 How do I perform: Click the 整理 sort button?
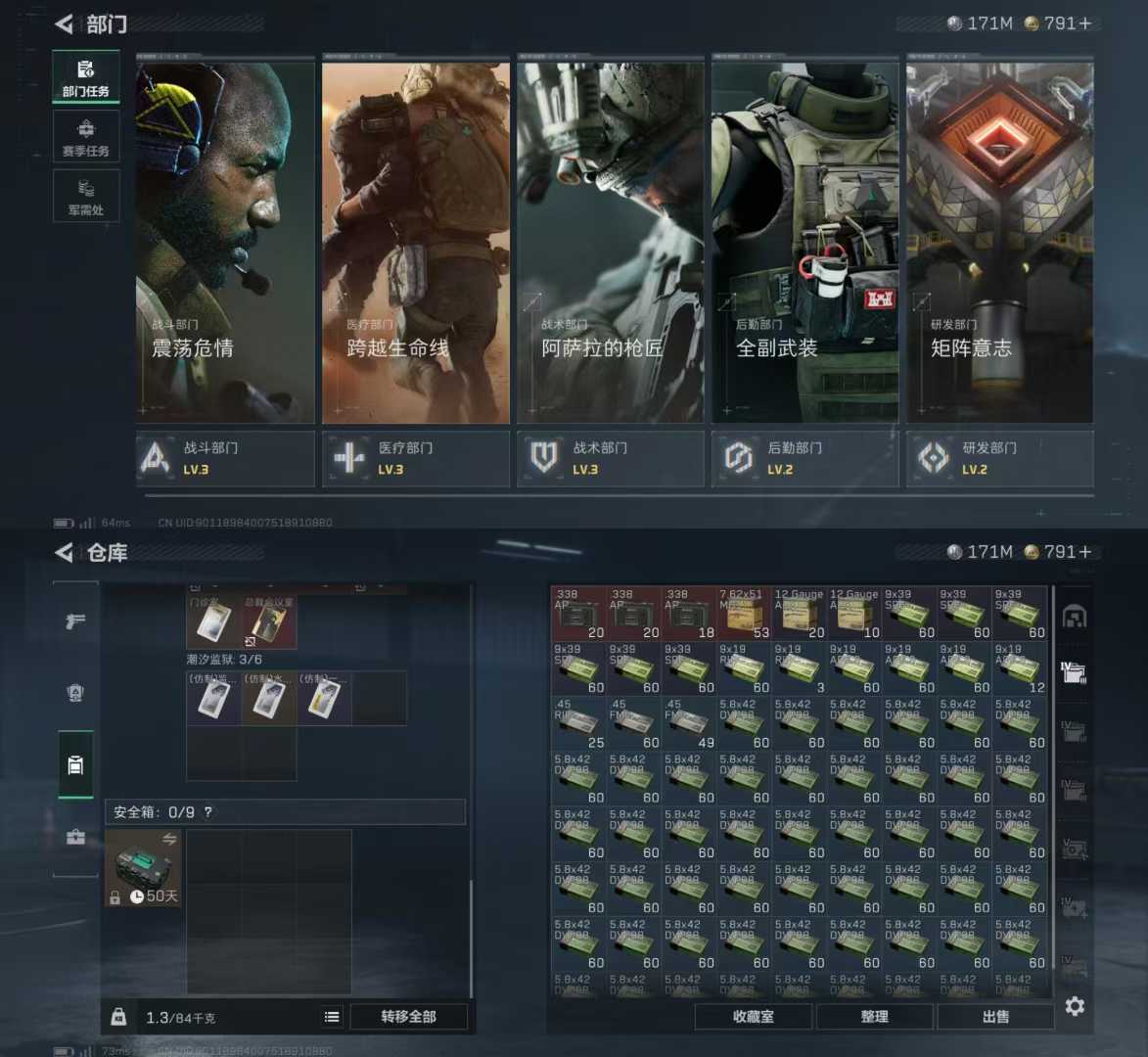click(x=874, y=1017)
